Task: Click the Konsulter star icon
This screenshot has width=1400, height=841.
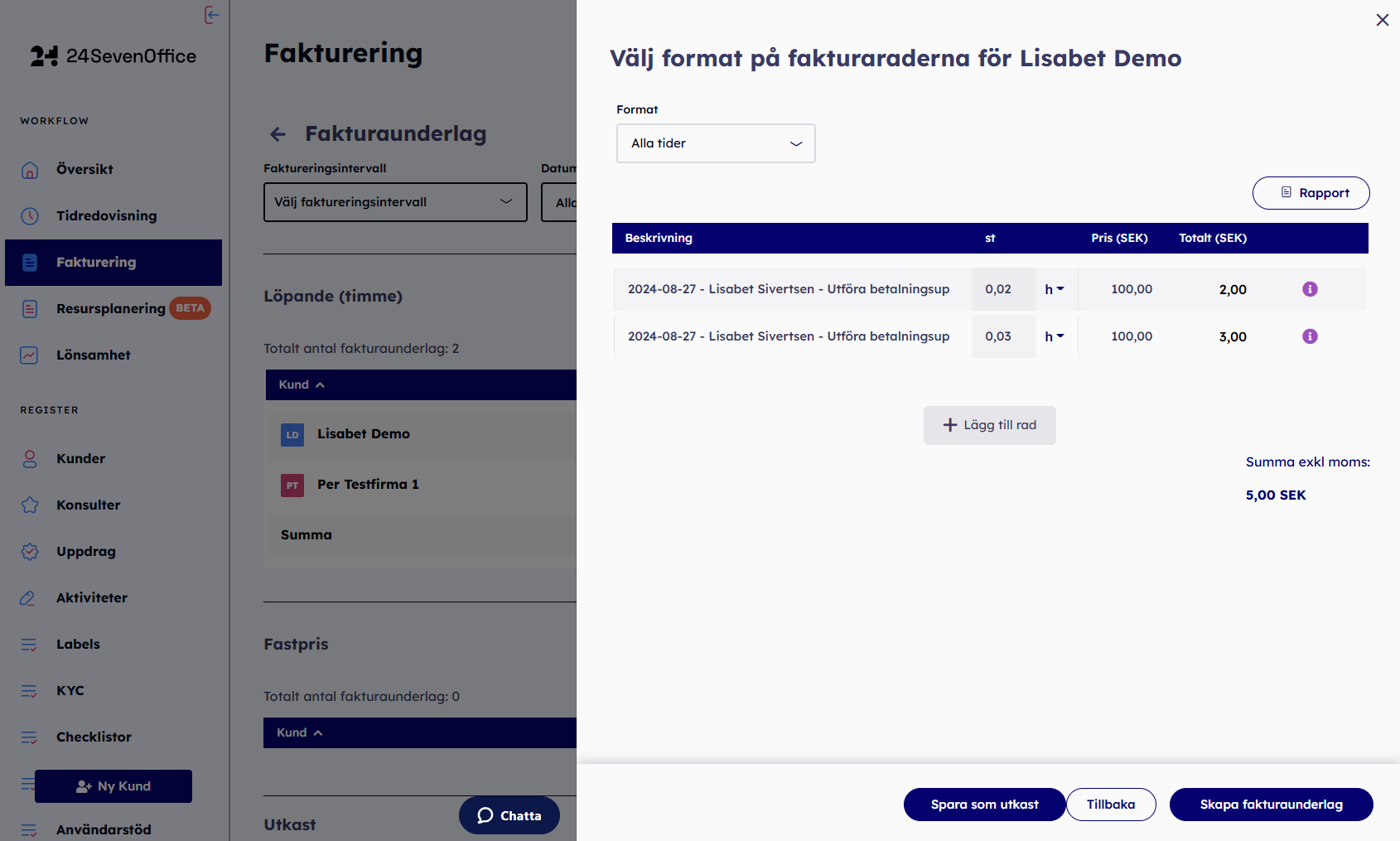Action: [x=30, y=505]
